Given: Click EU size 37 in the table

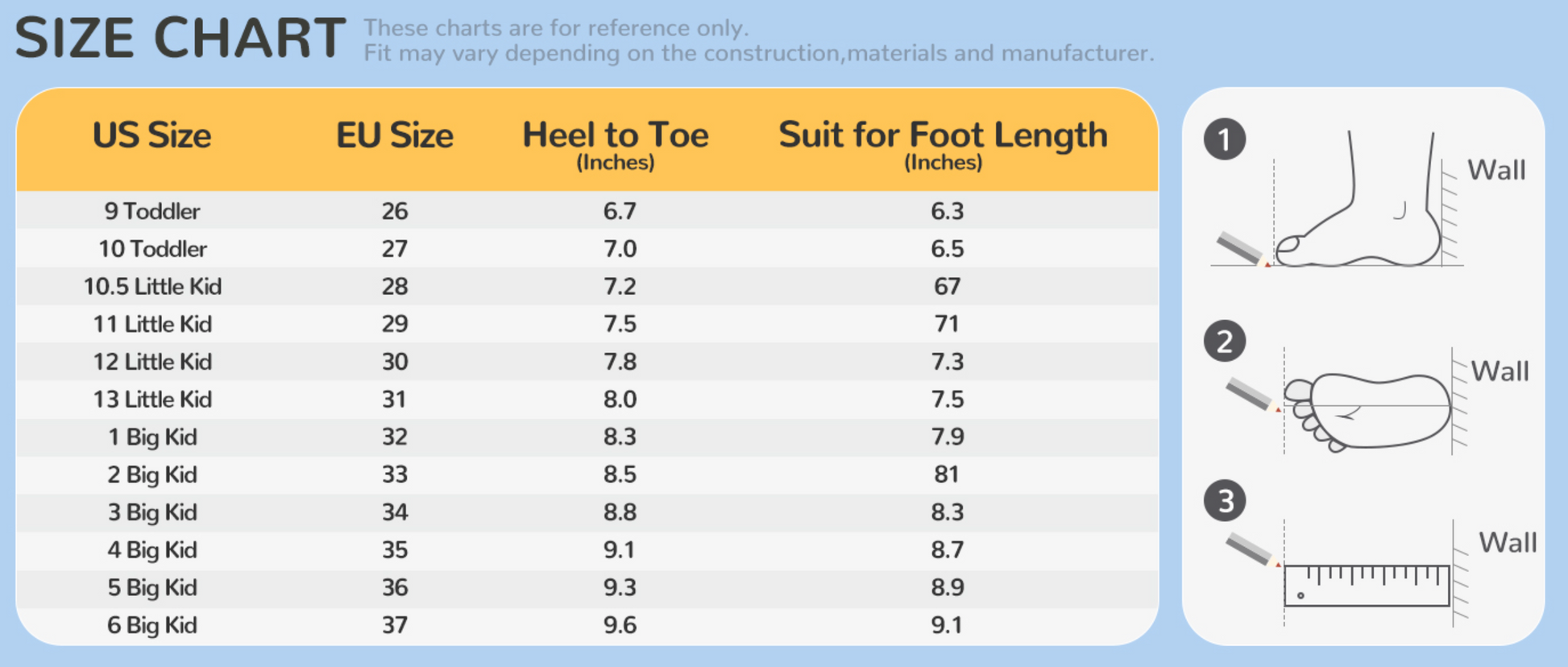Looking at the screenshot, I should click(x=394, y=626).
